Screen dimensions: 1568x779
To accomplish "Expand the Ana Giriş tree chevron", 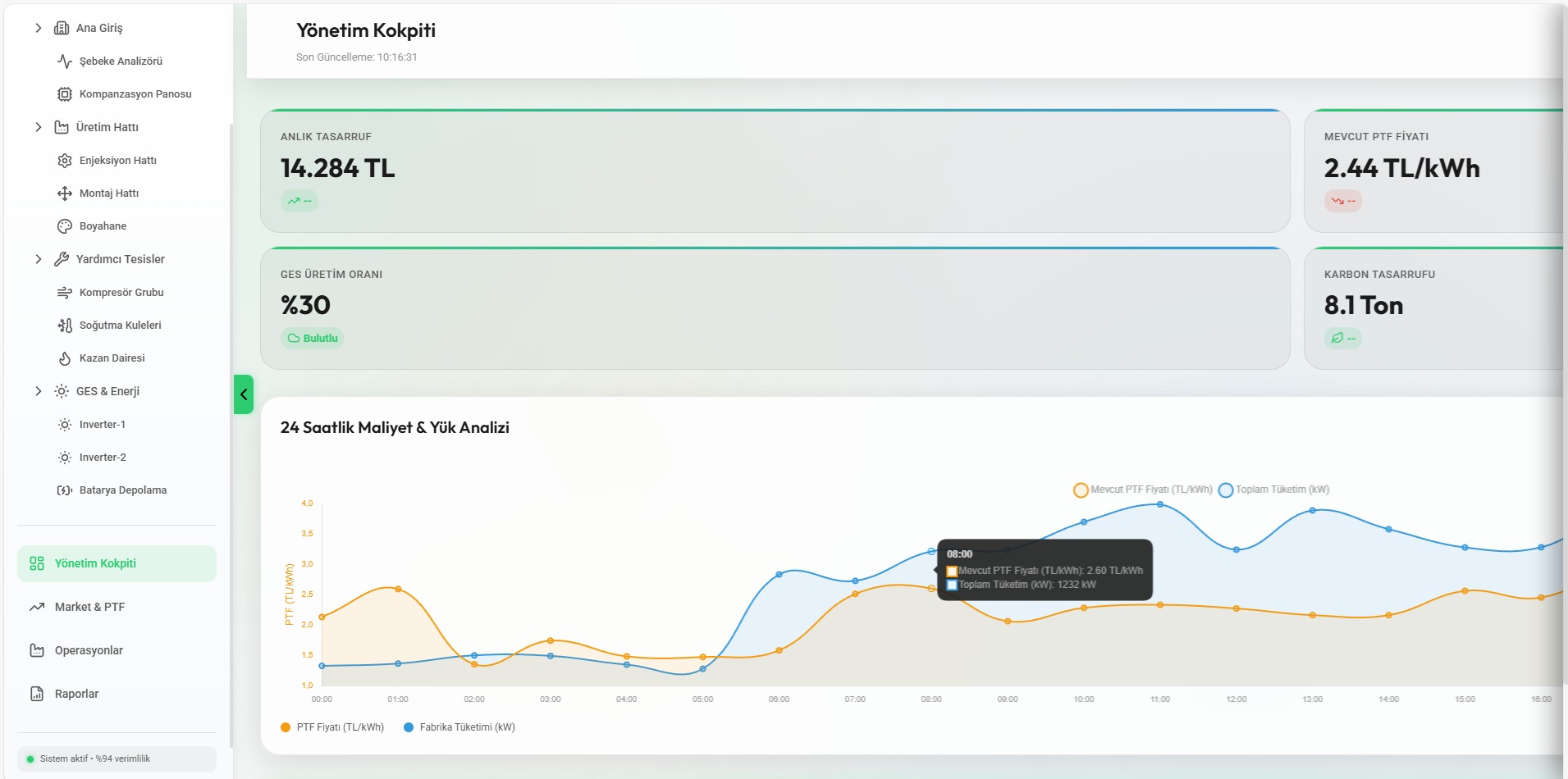I will (x=38, y=28).
